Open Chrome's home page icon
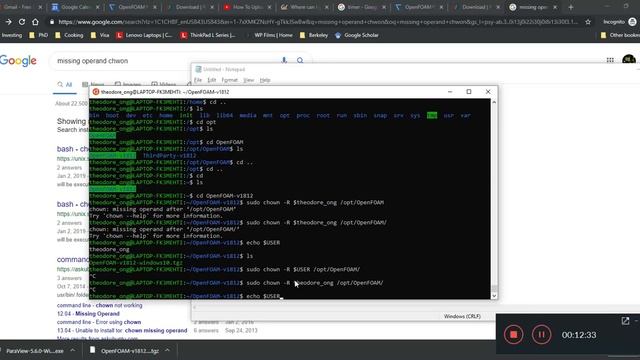The height and width of the screenshot is (360, 640). coord(36,22)
